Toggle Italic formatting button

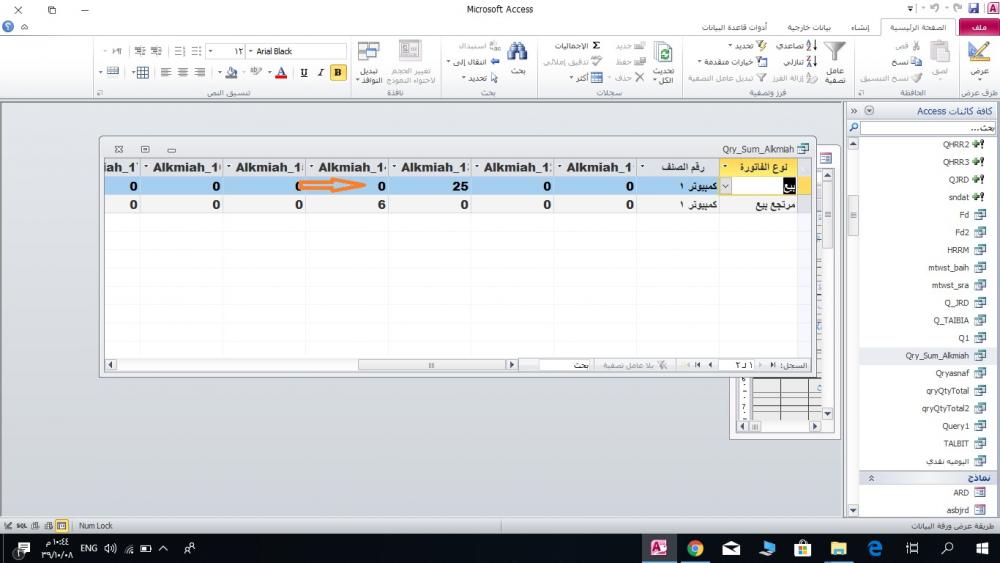click(321, 73)
